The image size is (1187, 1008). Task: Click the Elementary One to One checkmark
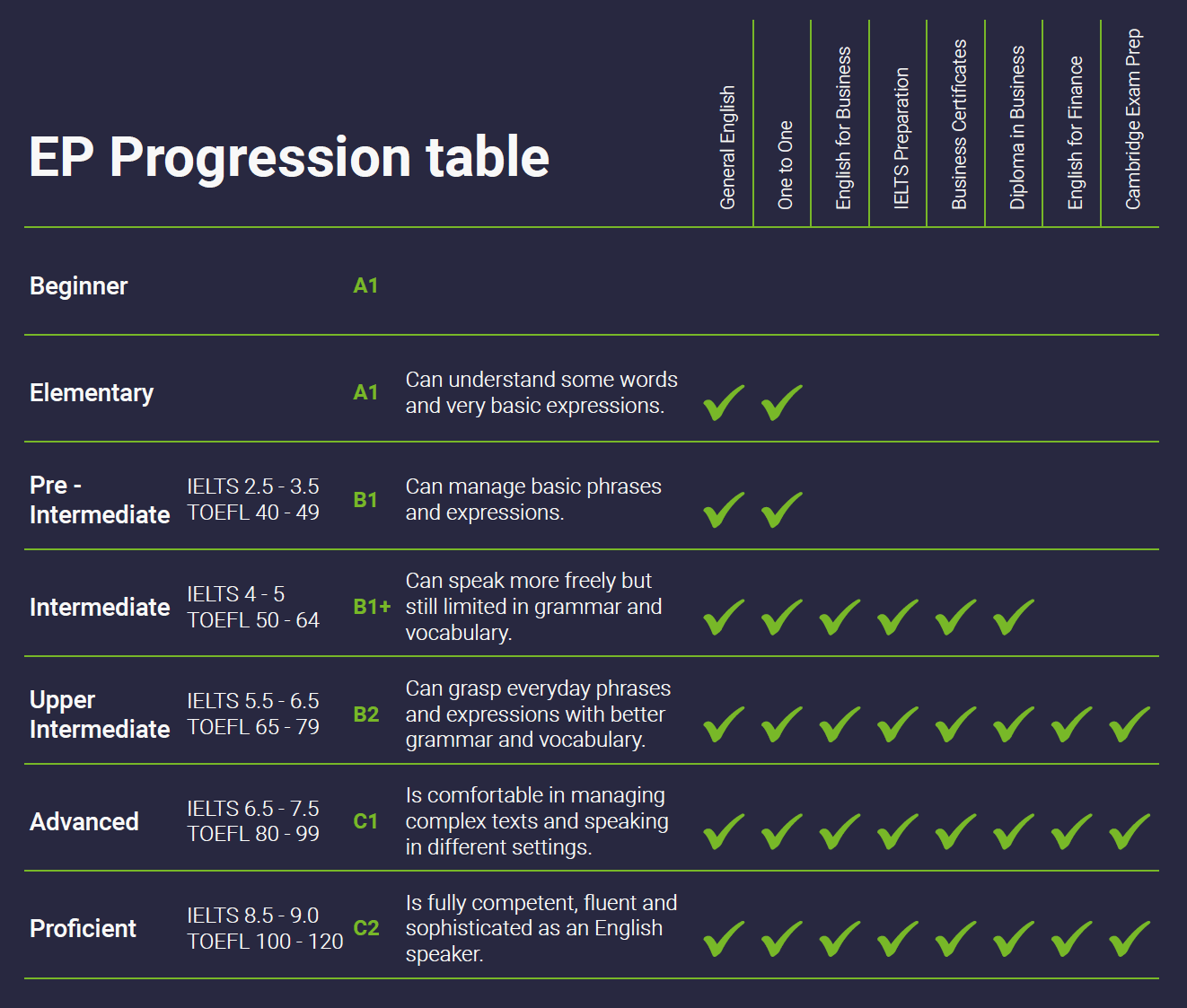782,402
